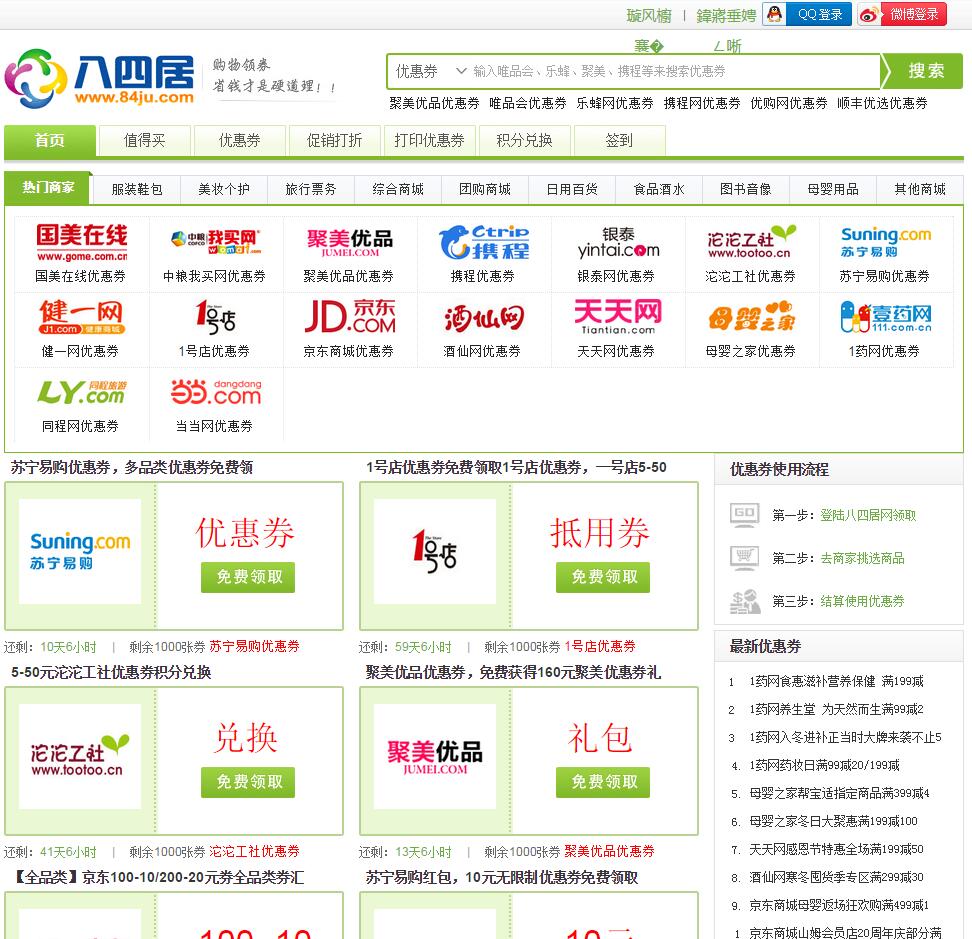Select the 热门商家 category tab
Screen dimensions: 972x939
(48, 187)
